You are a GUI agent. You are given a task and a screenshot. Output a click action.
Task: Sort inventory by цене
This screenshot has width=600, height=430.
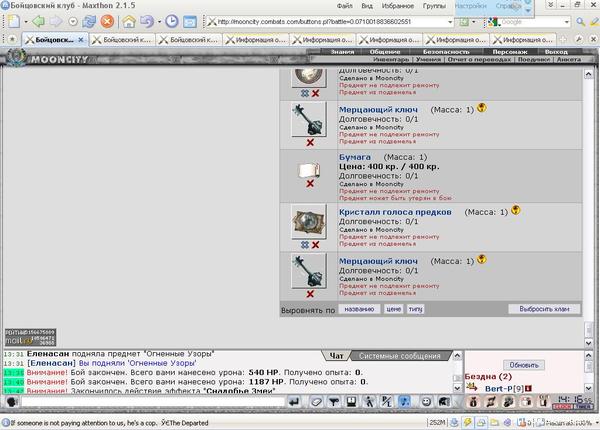(x=393, y=309)
